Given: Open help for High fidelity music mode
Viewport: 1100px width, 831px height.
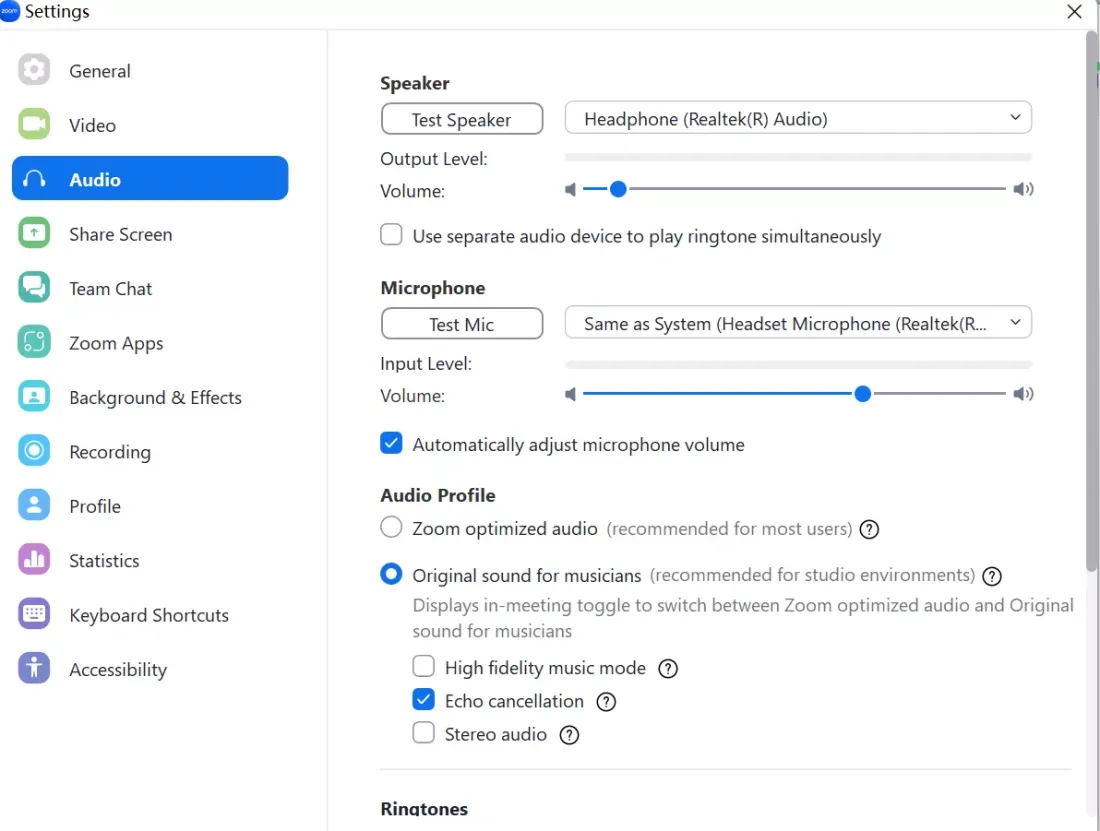Looking at the screenshot, I should (x=668, y=669).
